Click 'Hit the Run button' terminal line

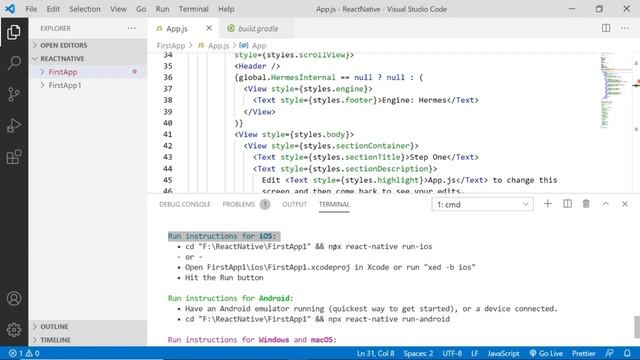pyautogui.click(x=224, y=278)
